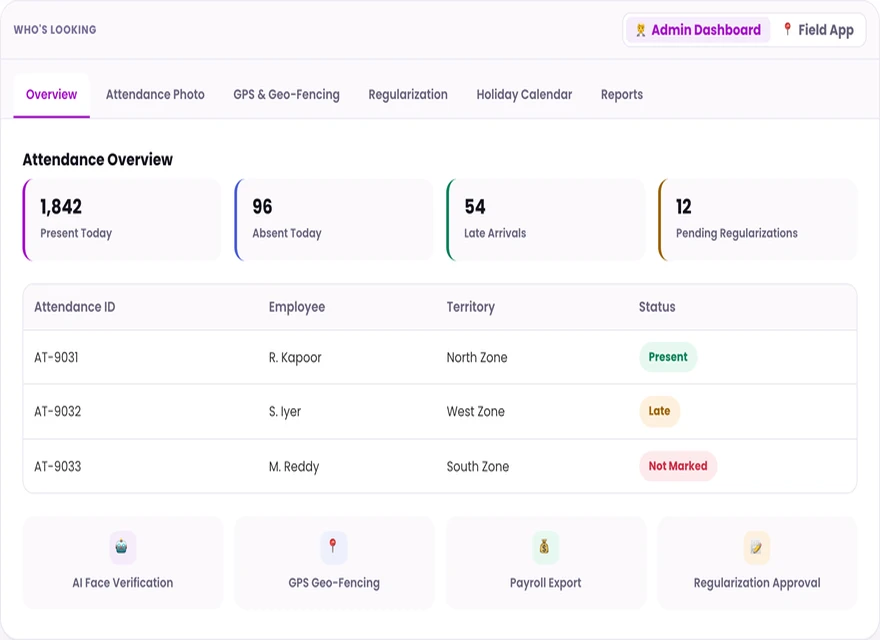This screenshot has height=640, width=880.
Task: Select attendance ID AT-9031
Action: pos(56,358)
